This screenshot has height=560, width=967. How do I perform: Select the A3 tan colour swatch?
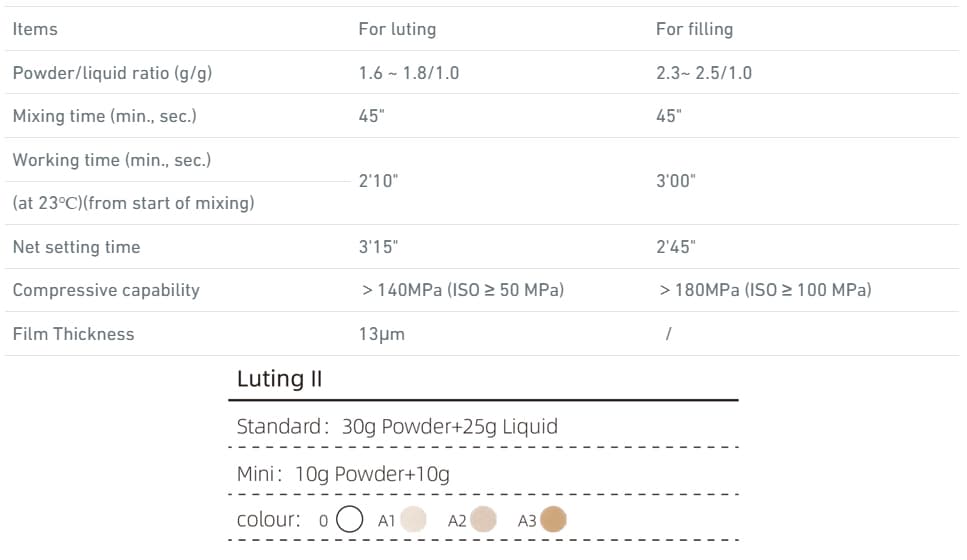click(x=553, y=519)
